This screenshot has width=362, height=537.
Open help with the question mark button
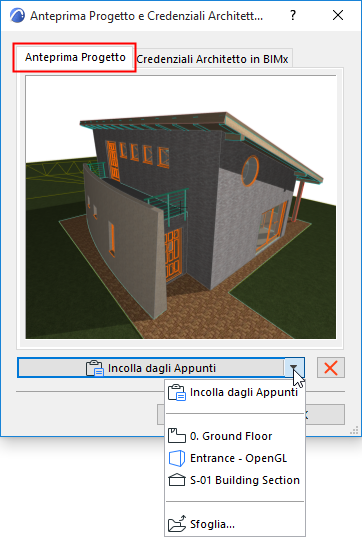293,15
